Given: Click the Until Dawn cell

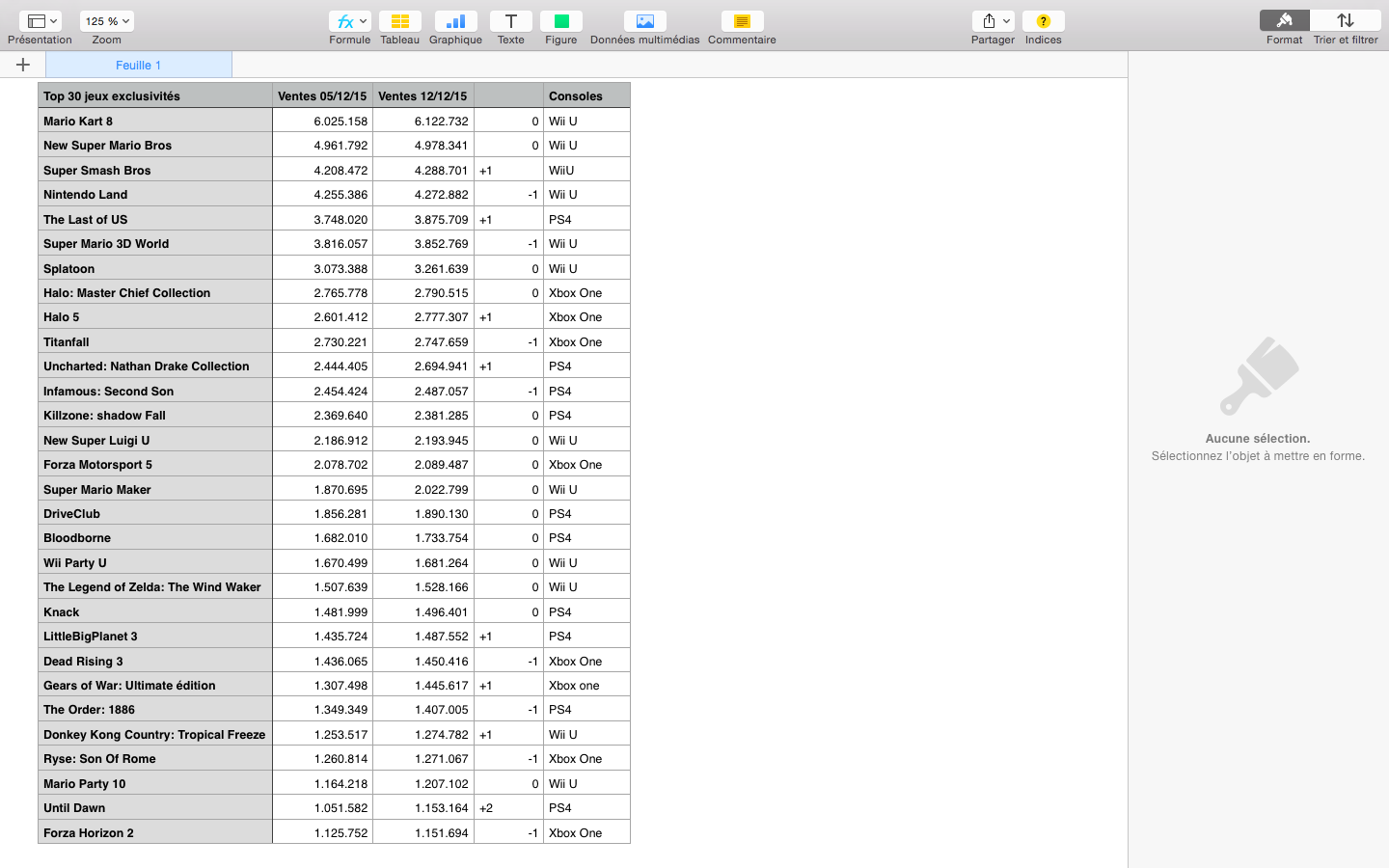Looking at the screenshot, I should click(x=155, y=807).
